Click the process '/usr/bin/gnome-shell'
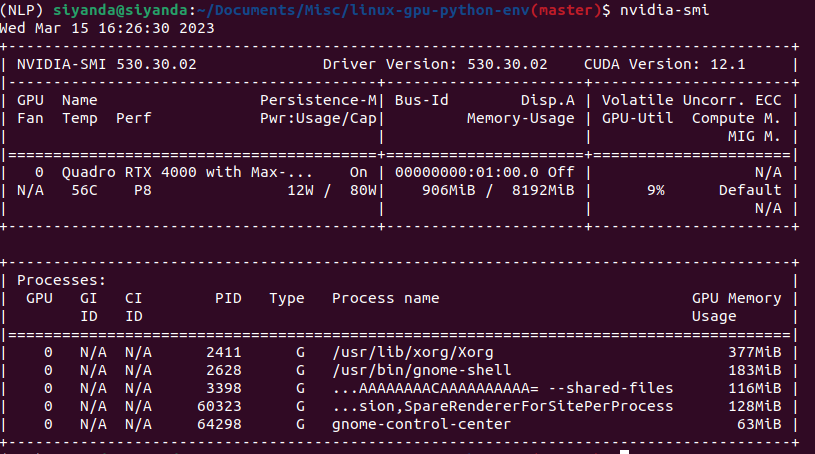The width and height of the screenshot is (815, 454). [422, 370]
